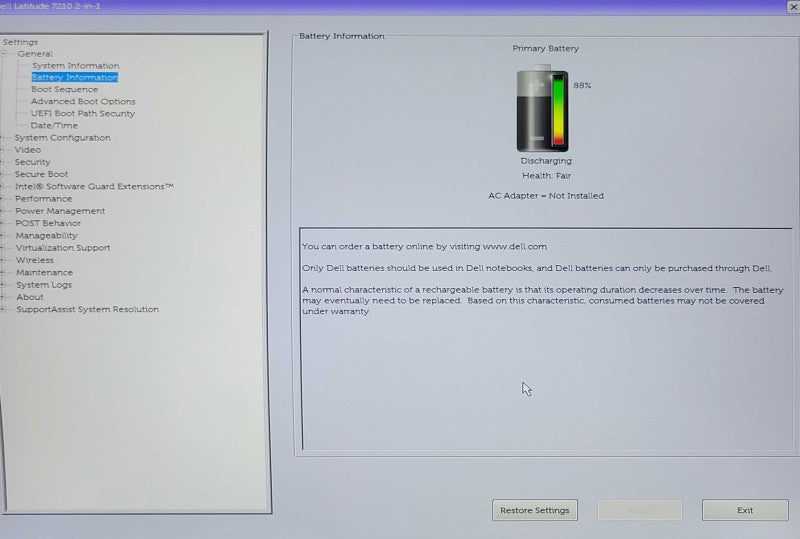Close the BIOS setup window
The height and width of the screenshot is (539, 800).
pos(793,7)
